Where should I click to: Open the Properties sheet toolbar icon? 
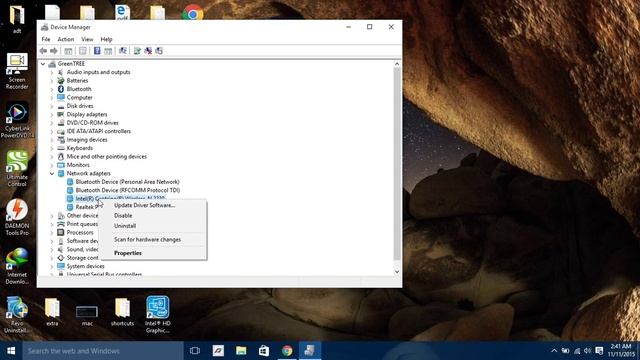click(82, 51)
